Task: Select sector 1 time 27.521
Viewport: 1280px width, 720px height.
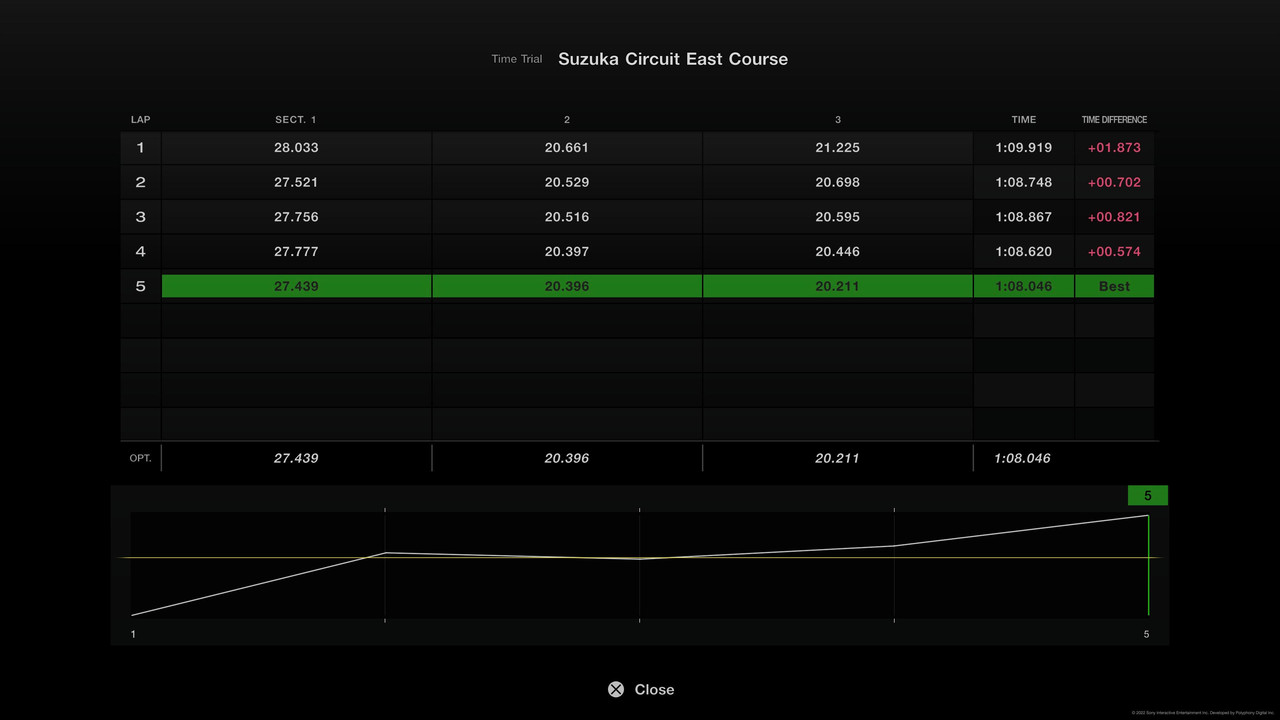Action: (296, 182)
